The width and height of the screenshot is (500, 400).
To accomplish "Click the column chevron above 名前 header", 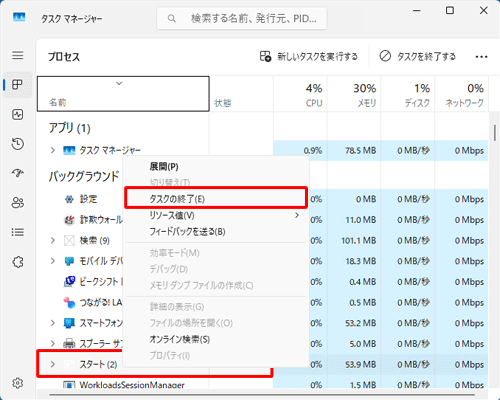I will point(119,83).
